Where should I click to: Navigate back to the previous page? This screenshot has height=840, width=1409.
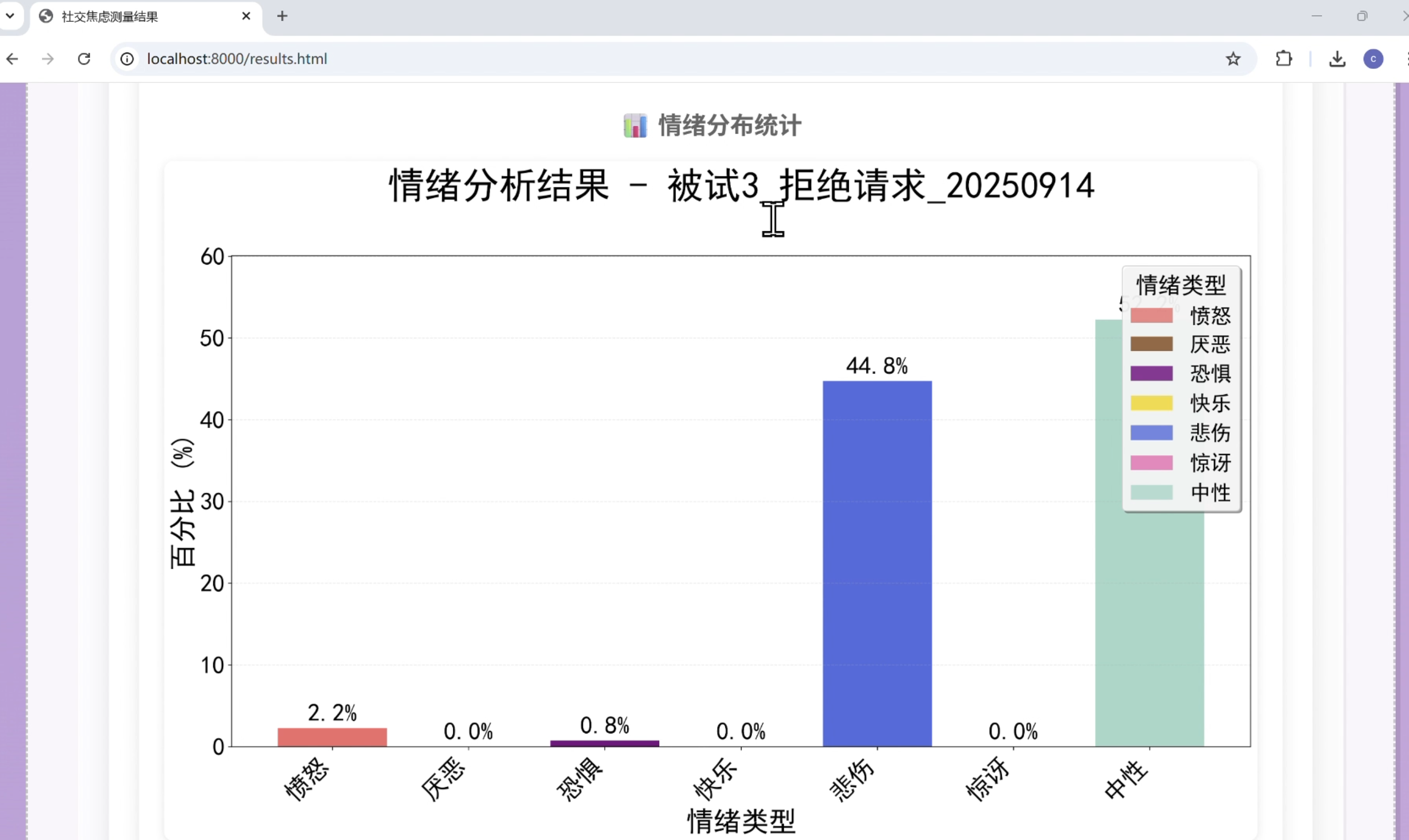[x=13, y=58]
